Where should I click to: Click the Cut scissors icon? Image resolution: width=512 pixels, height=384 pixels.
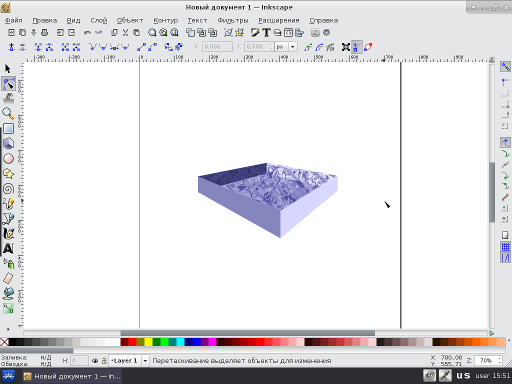[125, 33]
